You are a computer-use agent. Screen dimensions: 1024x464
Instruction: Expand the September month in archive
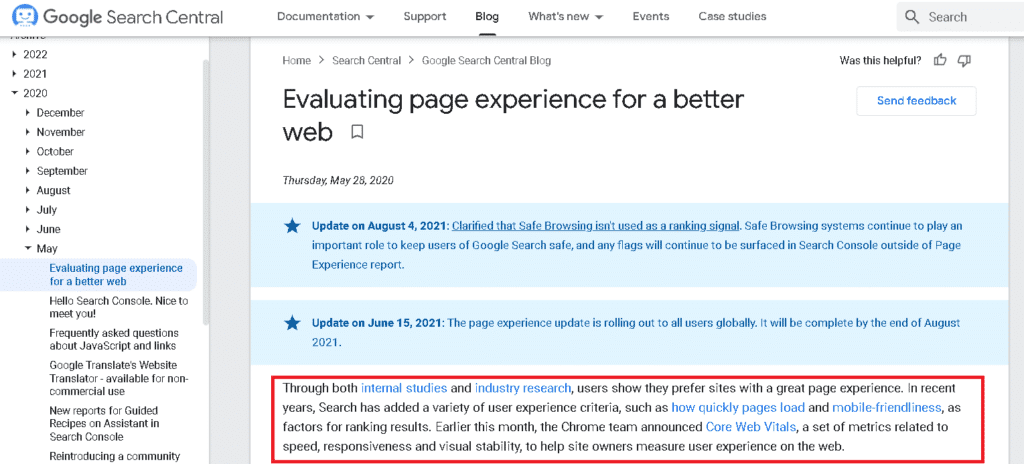click(x=28, y=171)
